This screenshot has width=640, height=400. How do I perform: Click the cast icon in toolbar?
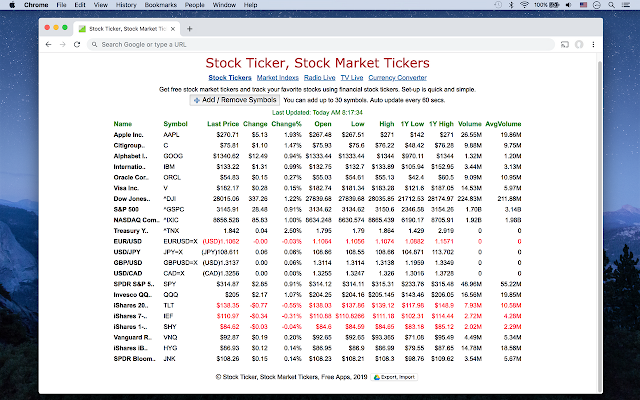click(565, 44)
